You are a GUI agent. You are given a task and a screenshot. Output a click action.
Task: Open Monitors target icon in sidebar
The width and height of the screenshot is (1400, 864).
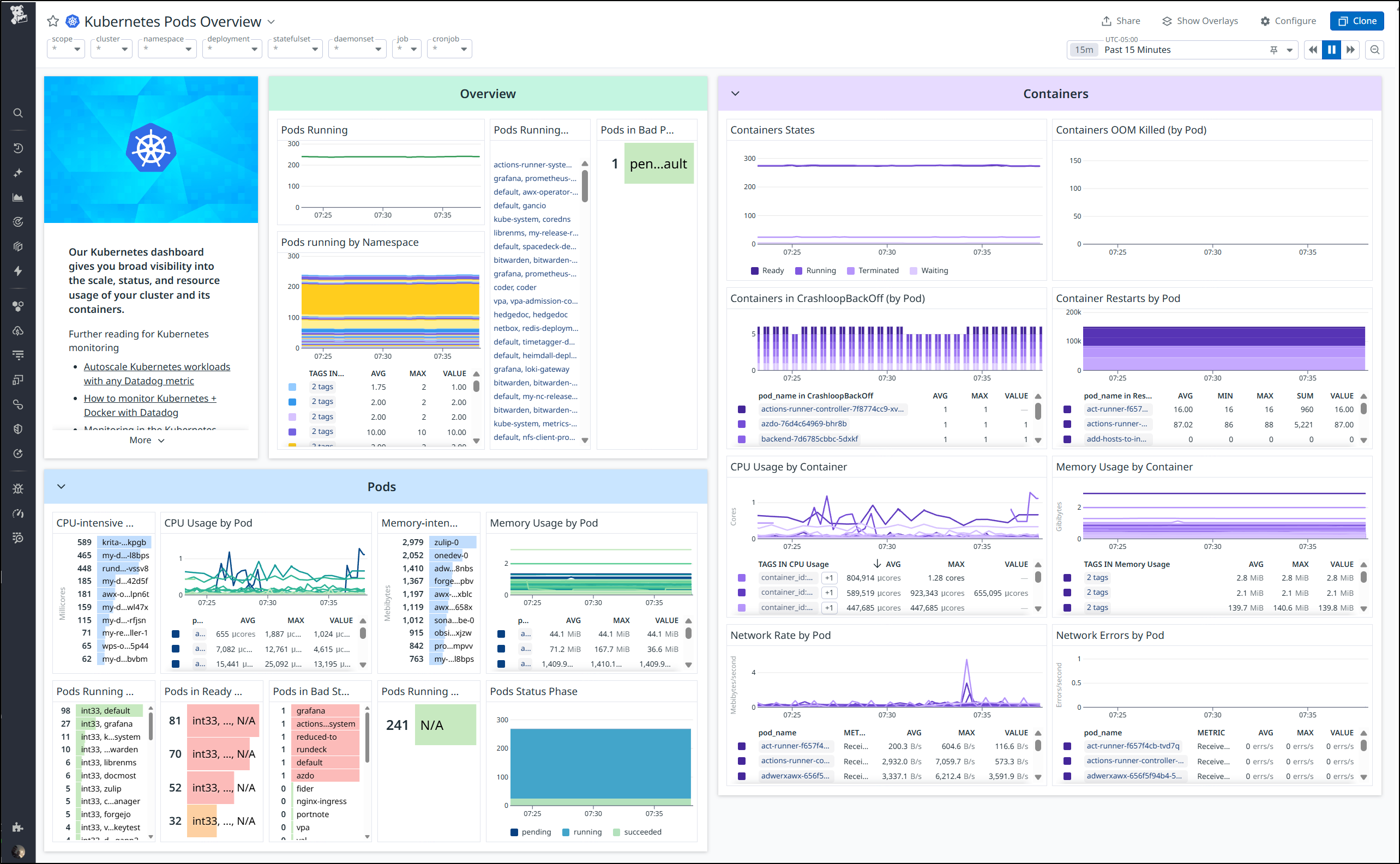tap(19, 222)
